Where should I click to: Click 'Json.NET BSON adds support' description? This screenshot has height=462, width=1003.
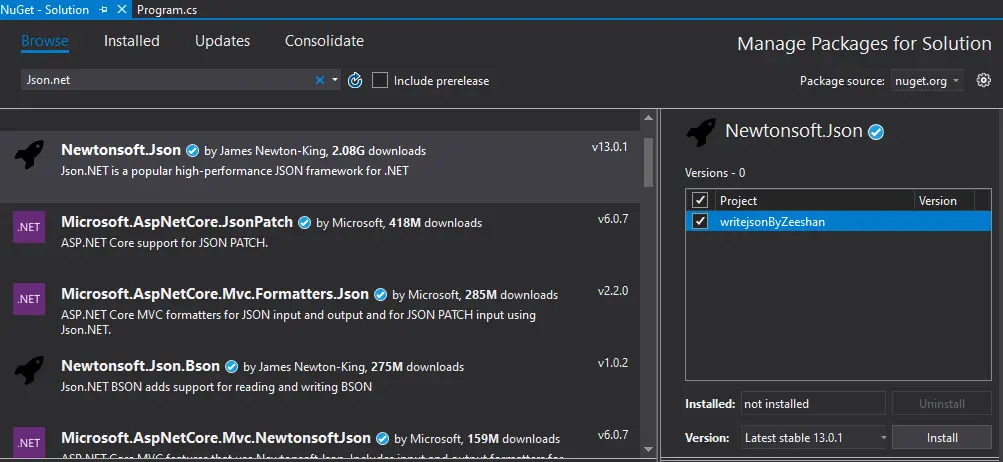(x=216, y=386)
